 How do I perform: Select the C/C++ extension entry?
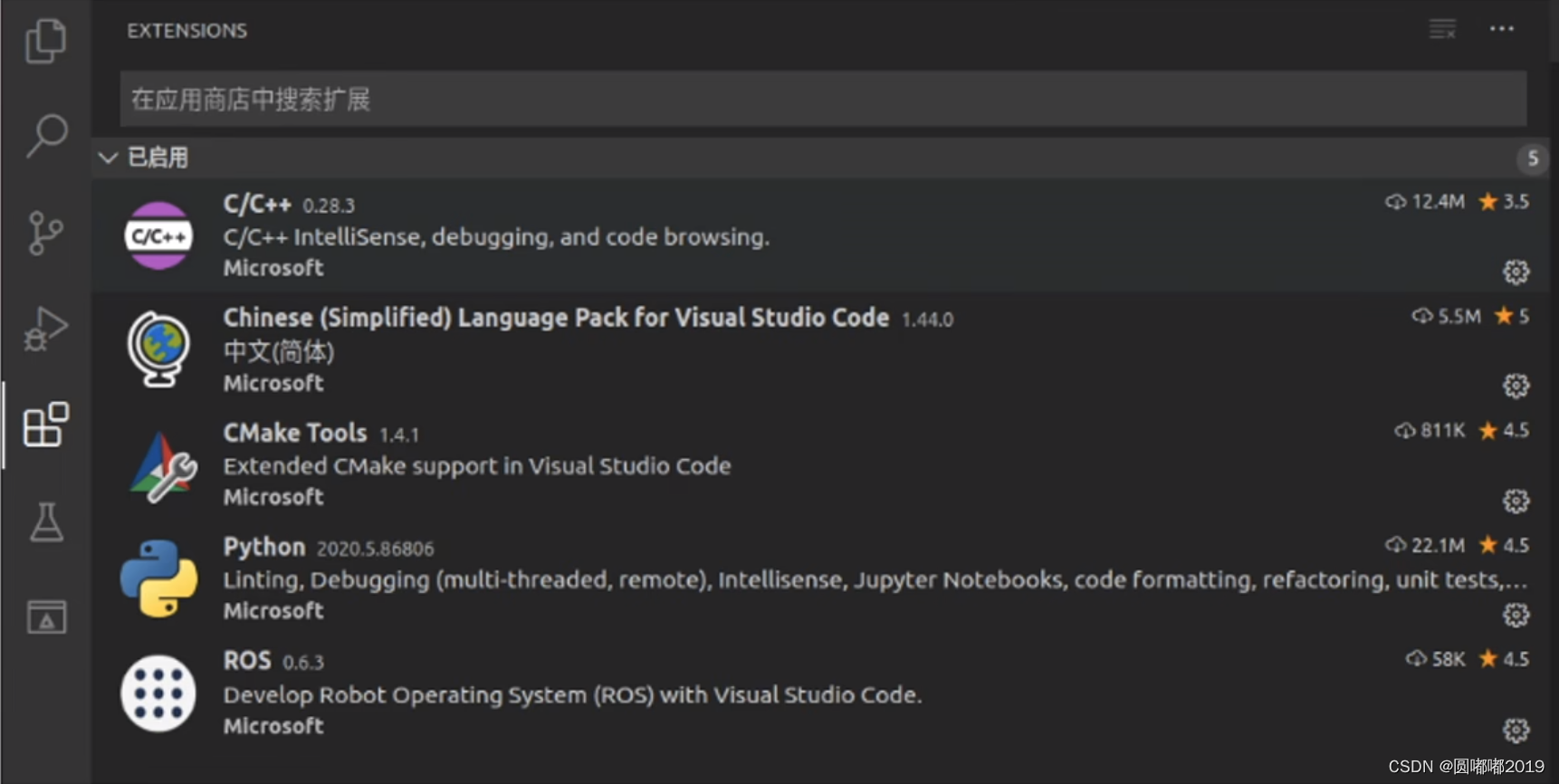pyautogui.click(x=820, y=235)
